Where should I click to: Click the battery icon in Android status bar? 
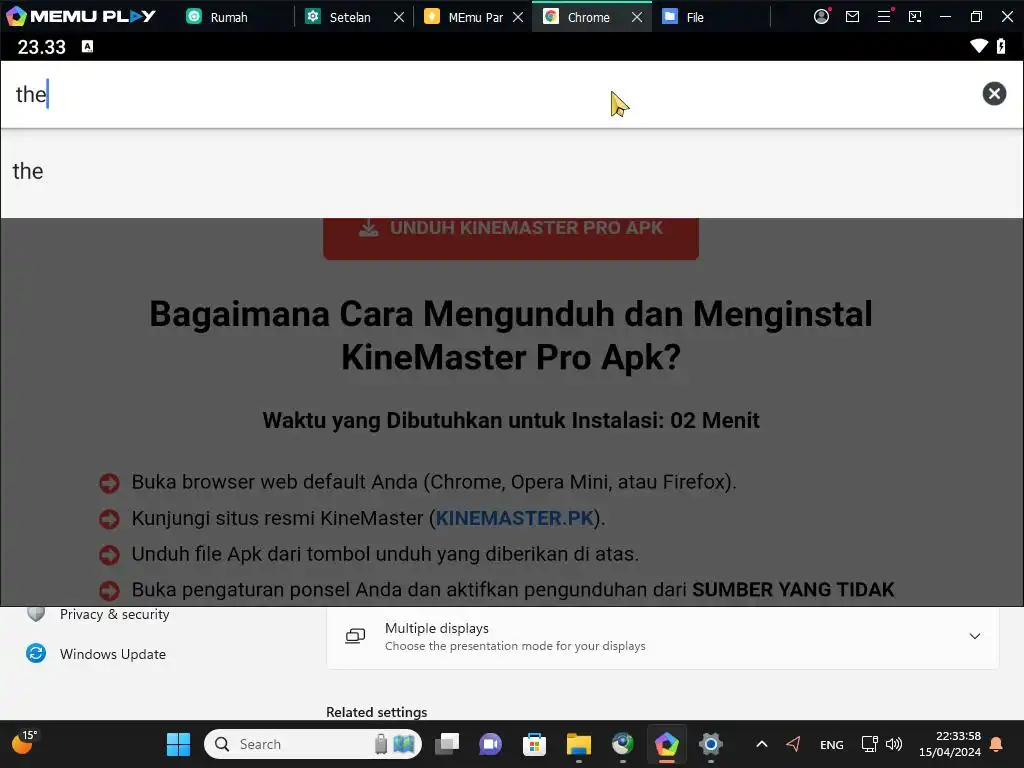(x=1000, y=46)
